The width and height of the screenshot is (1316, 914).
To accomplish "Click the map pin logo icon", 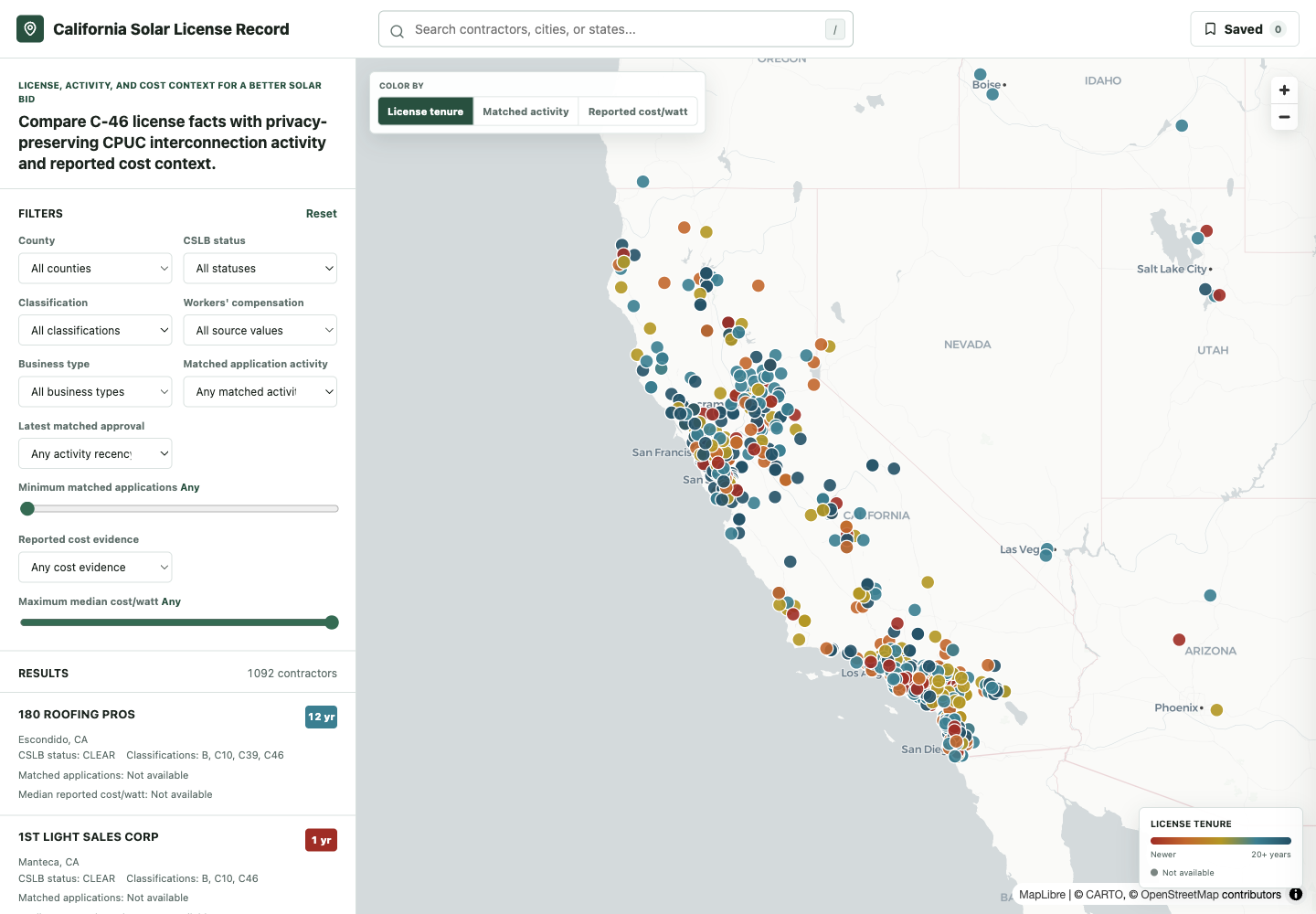I will point(30,29).
